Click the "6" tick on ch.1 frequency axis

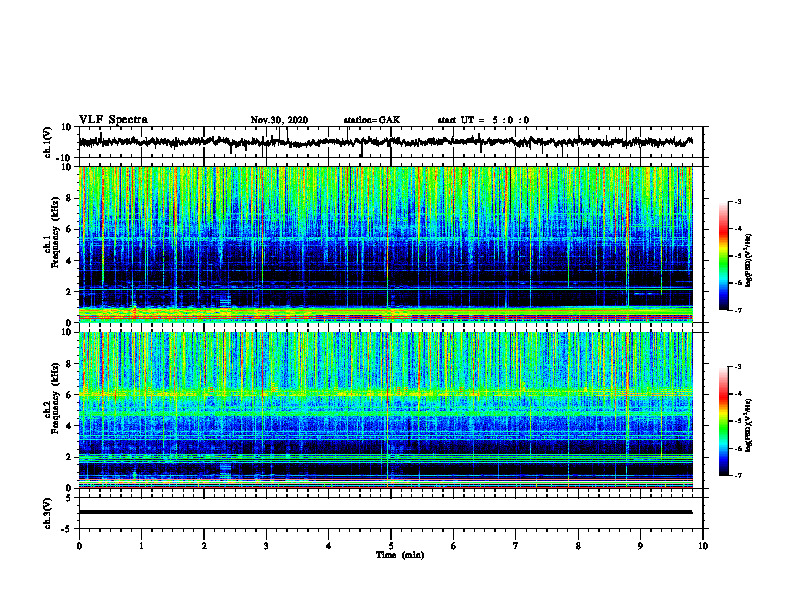tap(70, 229)
